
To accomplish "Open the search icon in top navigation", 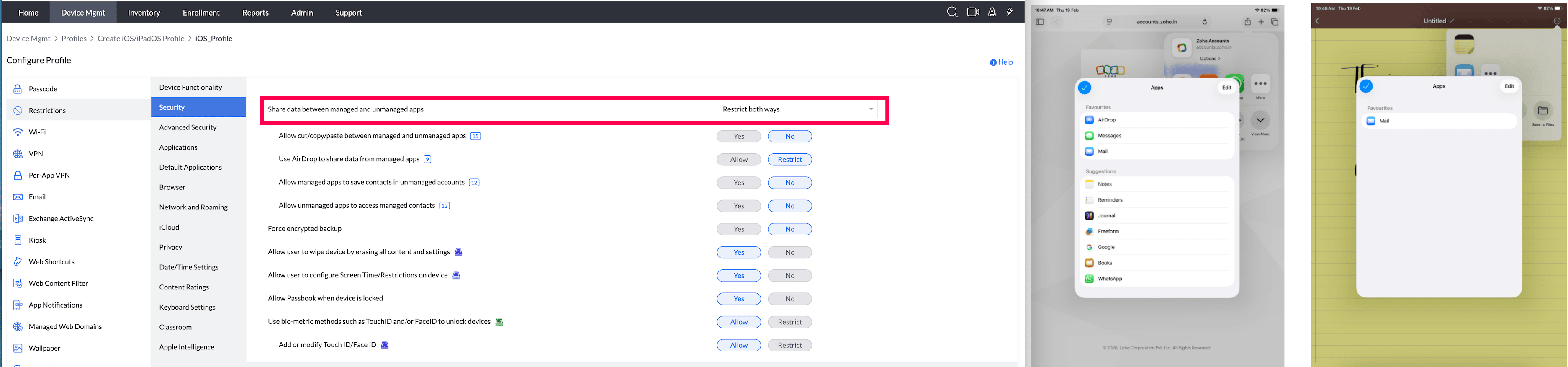I will point(952,12).
